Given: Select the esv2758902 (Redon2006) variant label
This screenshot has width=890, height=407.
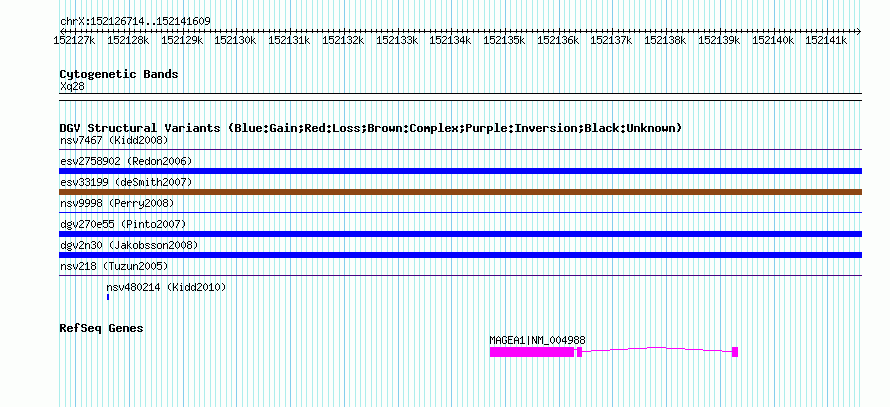Looking at the screenshot, I should (x=126, y=161).
